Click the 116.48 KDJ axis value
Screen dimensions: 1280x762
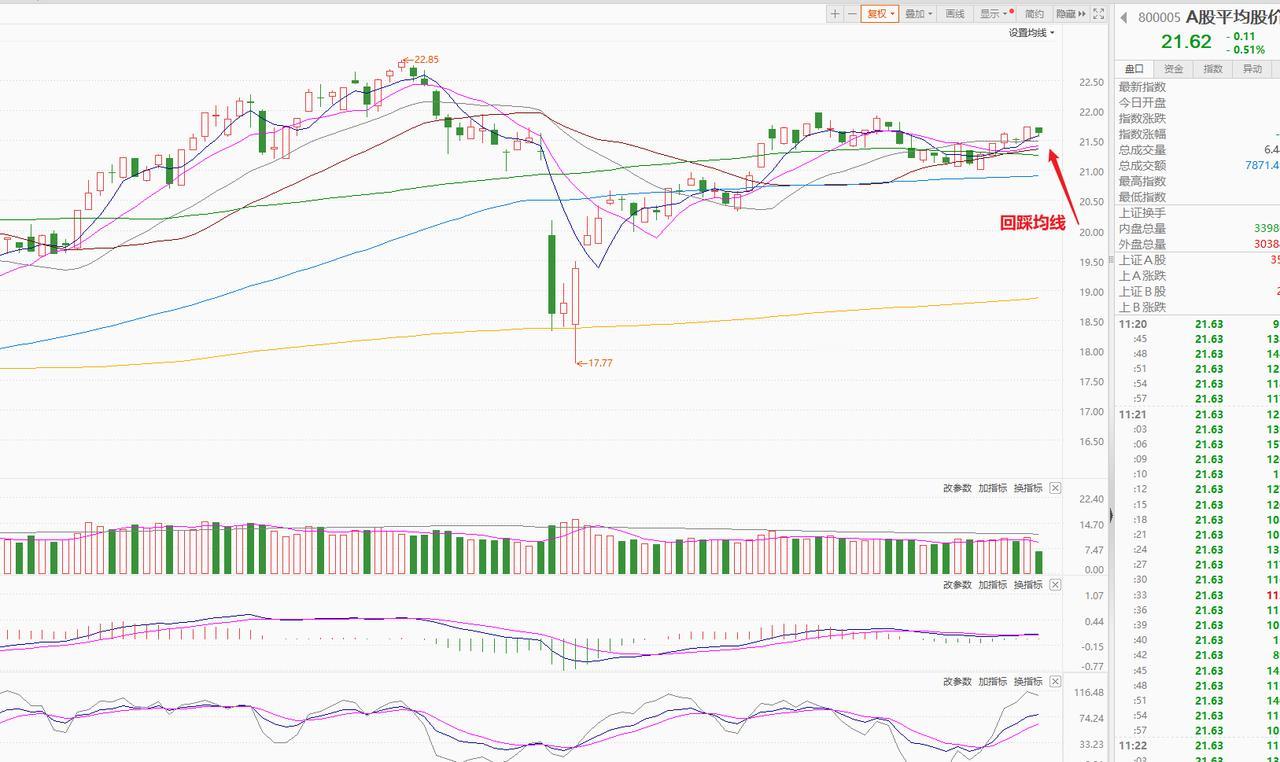[1089, 693]
